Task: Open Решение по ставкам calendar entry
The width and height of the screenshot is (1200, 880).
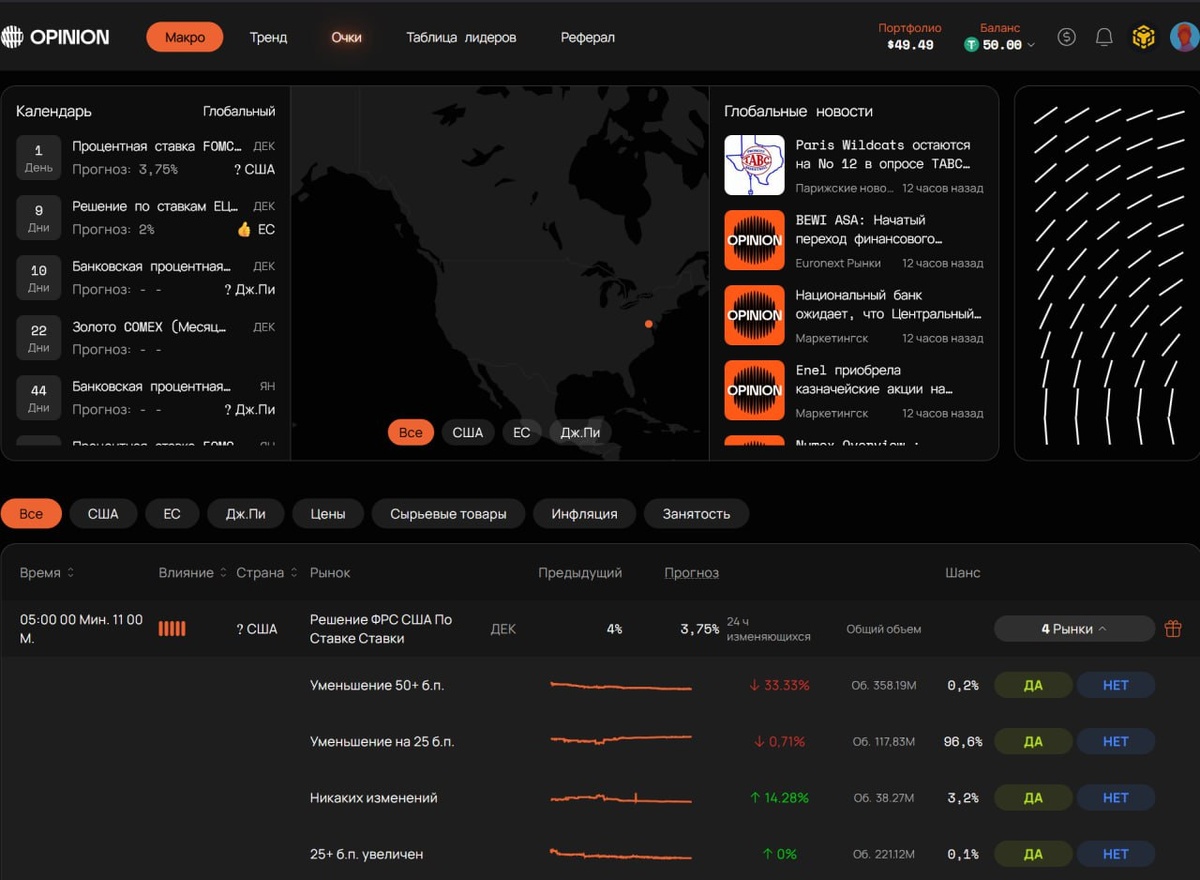Action: click(x=145, y=218)
